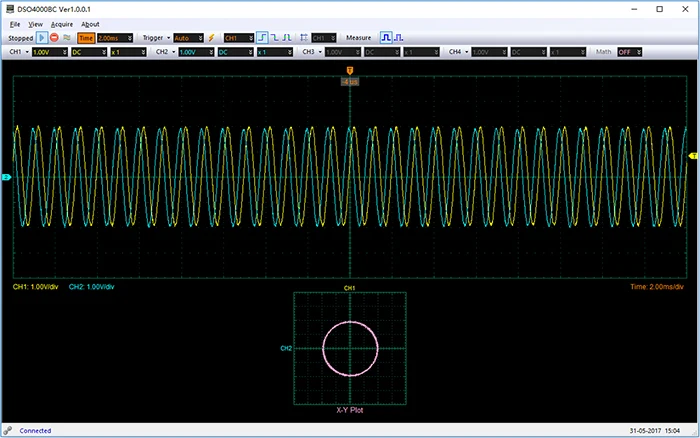The width and height of the screenshot is (700, 438).
Task: Toggle the CH1 channel button
Action: click(x=15, y=51)
